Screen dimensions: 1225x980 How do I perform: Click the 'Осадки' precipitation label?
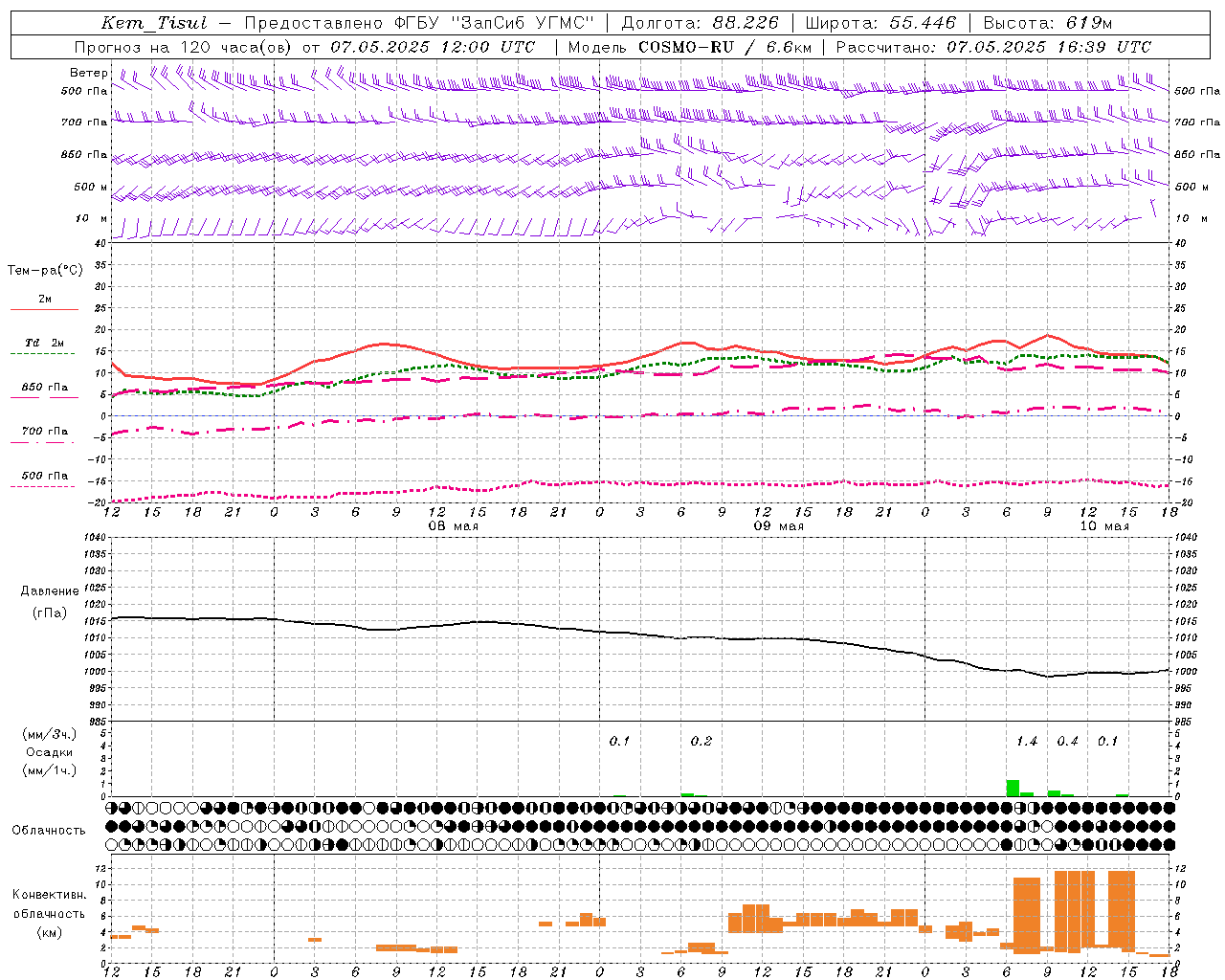click(x=49, y=752)
